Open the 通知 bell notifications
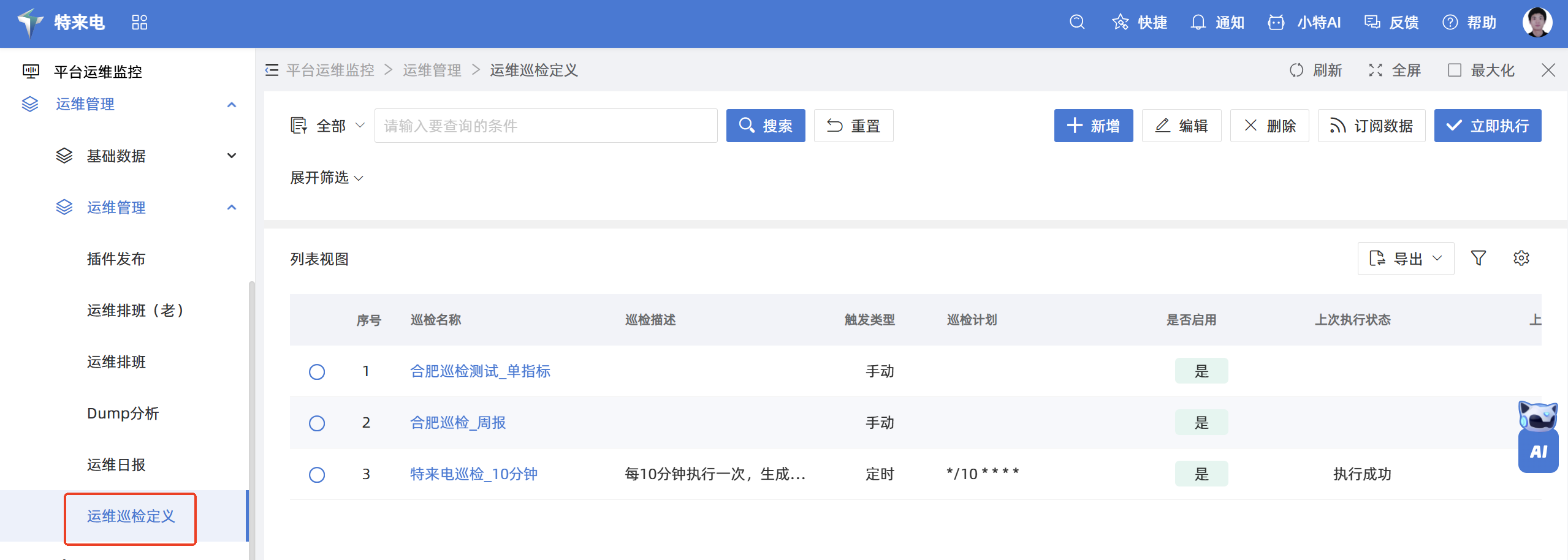Screen dimensions: 1568x560 [1217, 23]
